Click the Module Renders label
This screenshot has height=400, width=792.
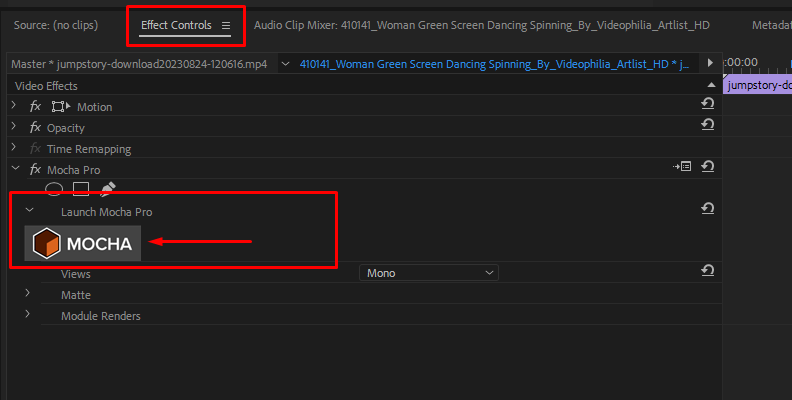click(101, 316)
